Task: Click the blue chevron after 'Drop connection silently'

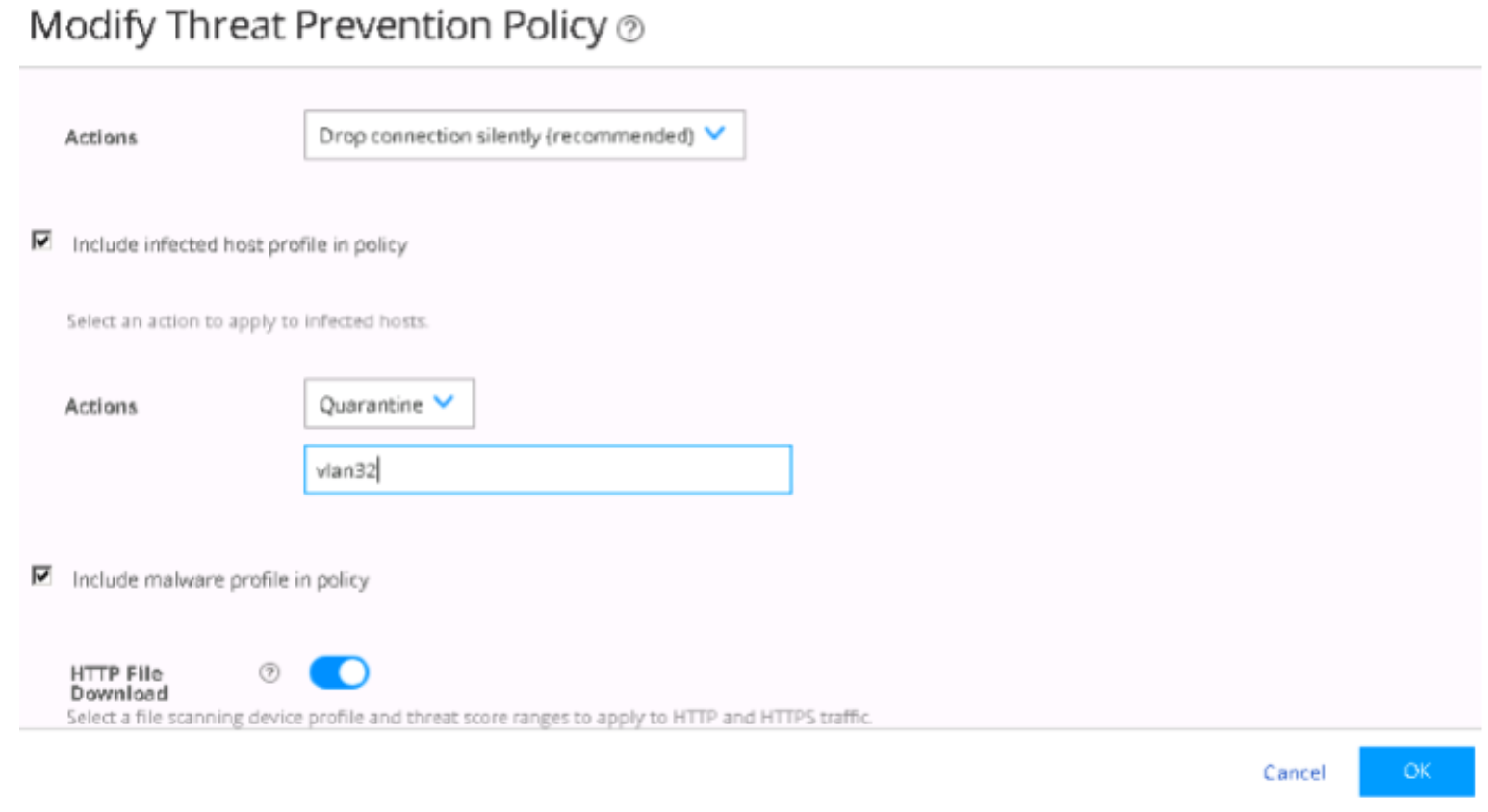Action: click(714, 134)
